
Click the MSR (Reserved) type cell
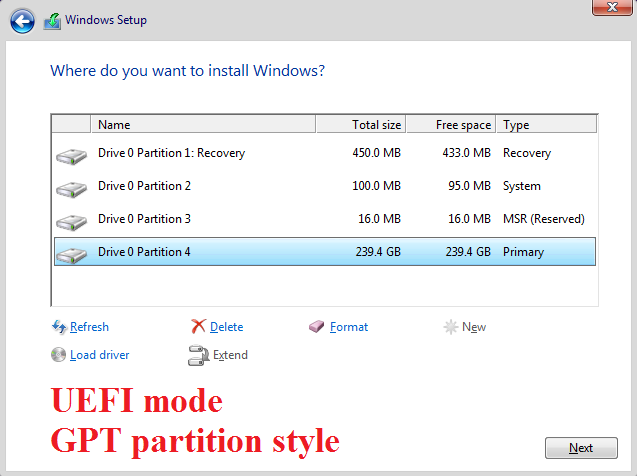pyautogui.click(x=544, y=219)
